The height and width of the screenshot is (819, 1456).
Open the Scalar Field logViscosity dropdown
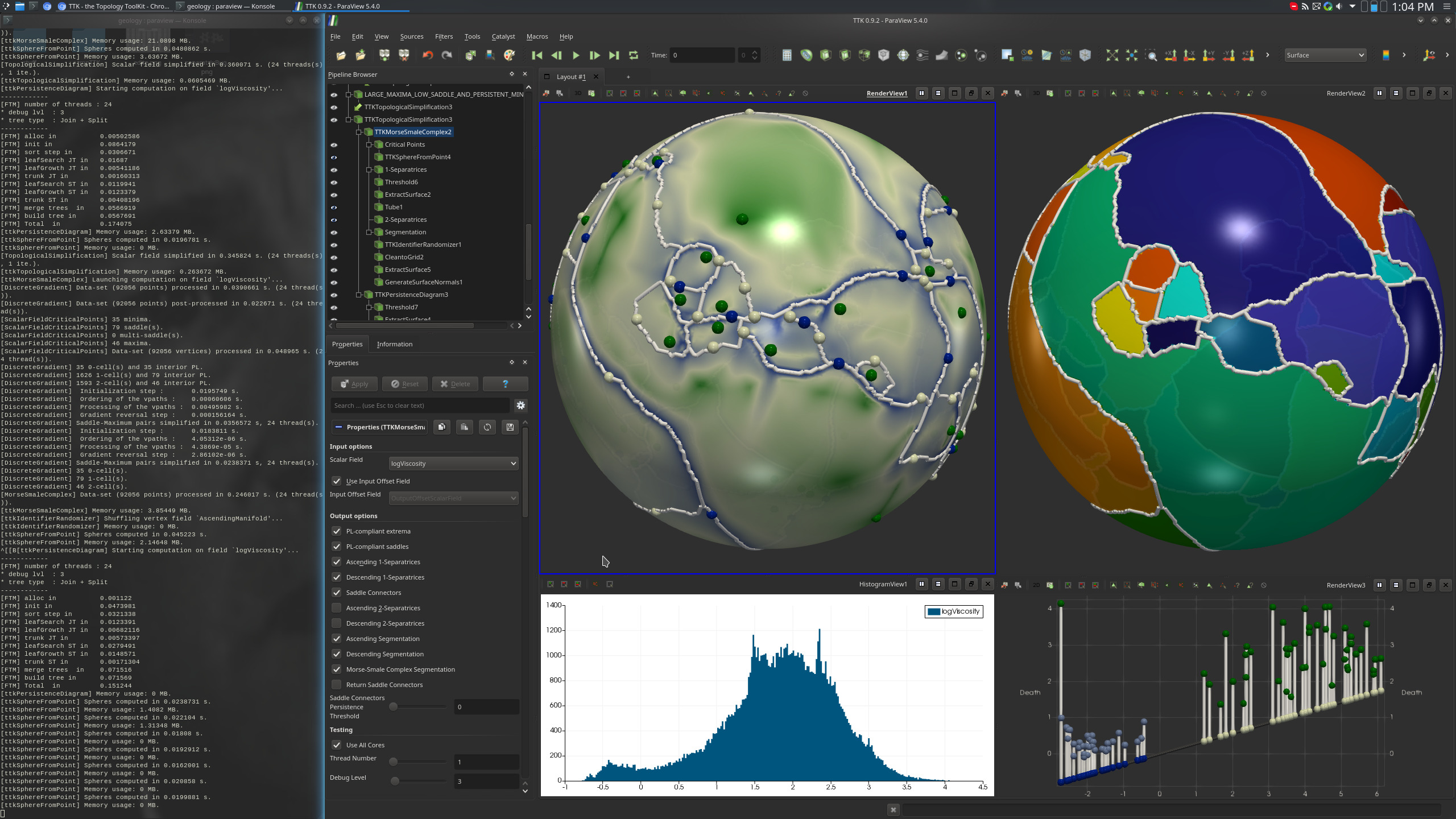click(453, 464)
